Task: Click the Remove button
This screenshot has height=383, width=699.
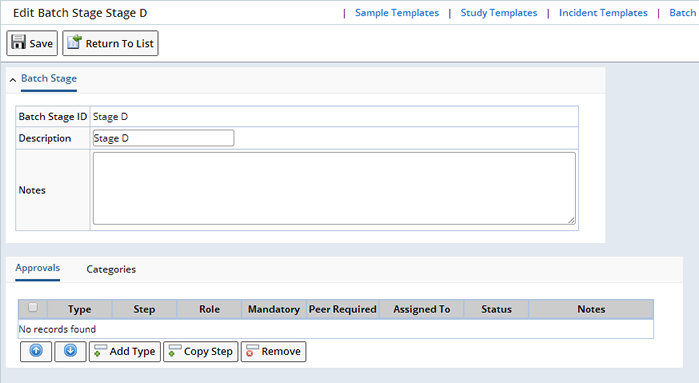Action: (274, 351)
